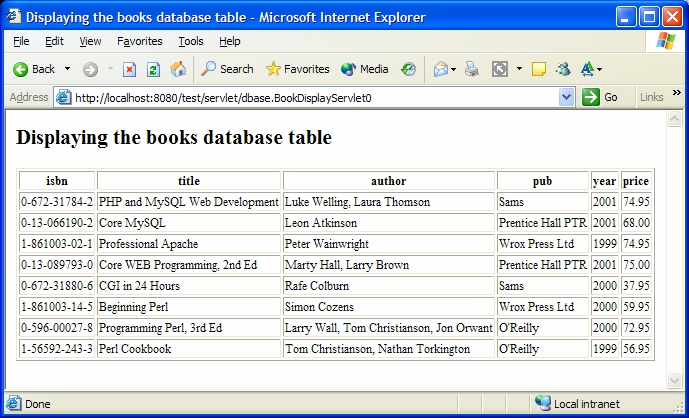This screenshot has height=418, width=689.
Task: Open the Favorites menu
Action: tap(140, 41)
